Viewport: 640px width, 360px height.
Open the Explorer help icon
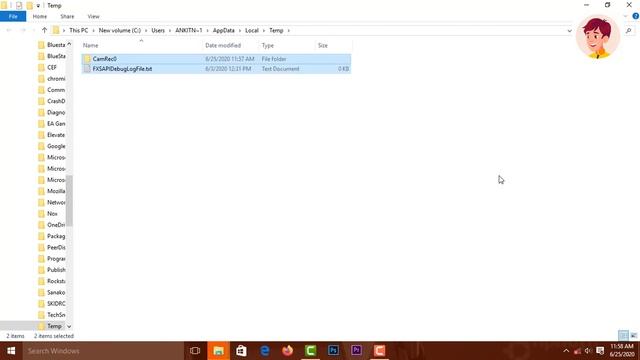pyautogui.click(x=636, y=16)
